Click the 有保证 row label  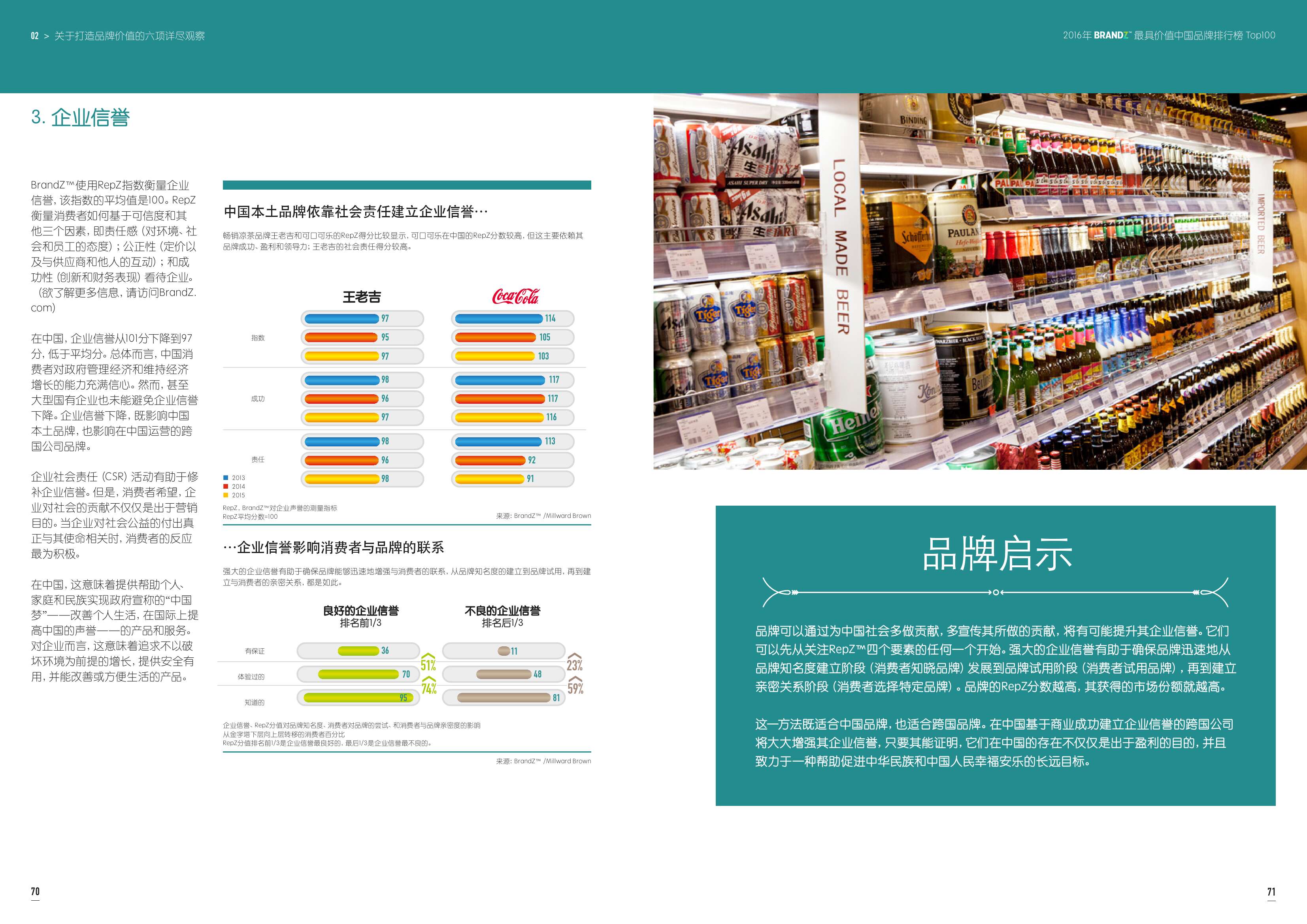(x=255, y=651)
